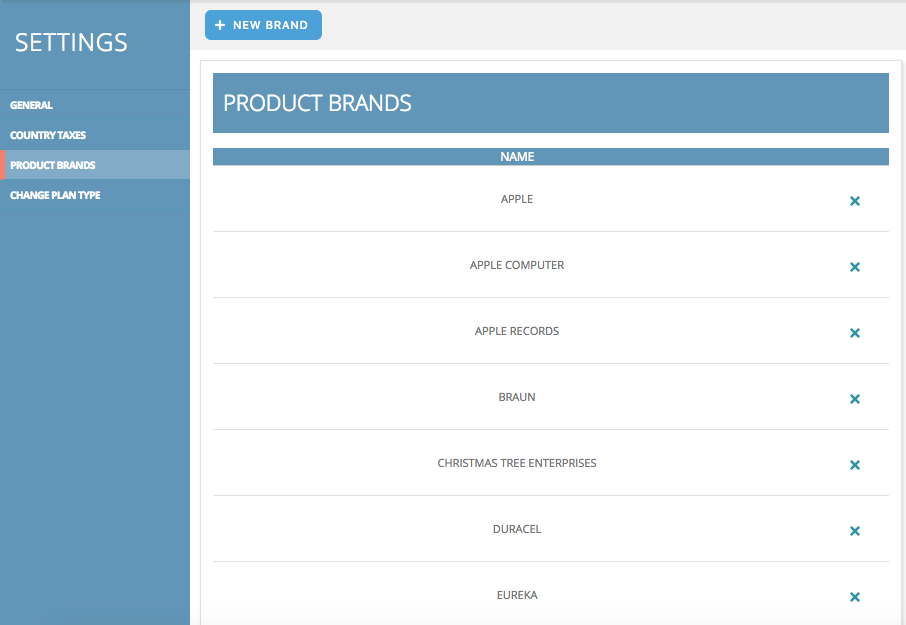Click the Product Brands panel title
The height and width of the screenshot is (625, 906).
pyautogui.click(x=317, y=103)
